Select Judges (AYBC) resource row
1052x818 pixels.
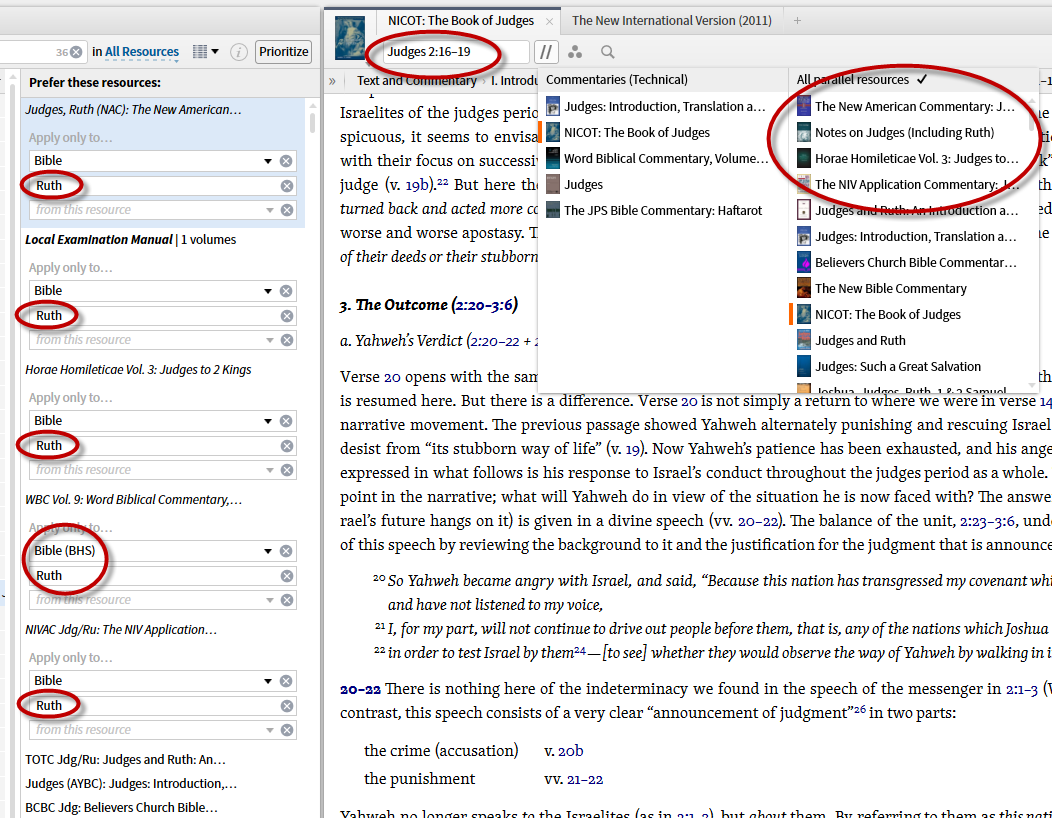pyautogui.click(x=131, y=784)
